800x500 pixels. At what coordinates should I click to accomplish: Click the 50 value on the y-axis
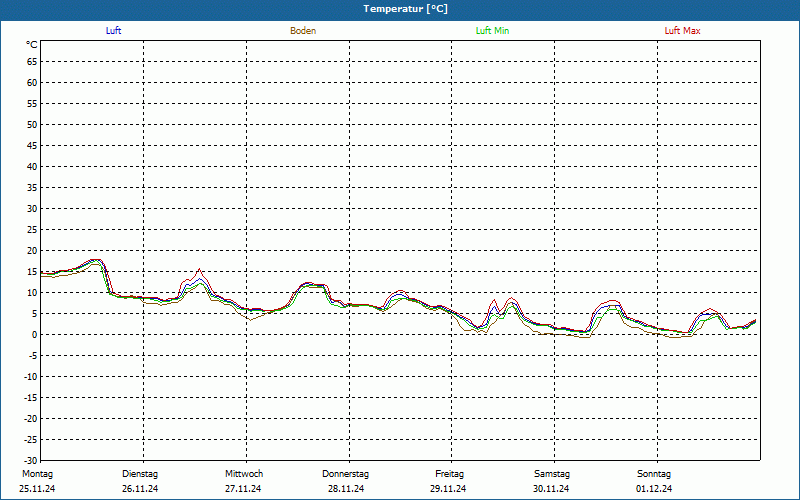32,124
